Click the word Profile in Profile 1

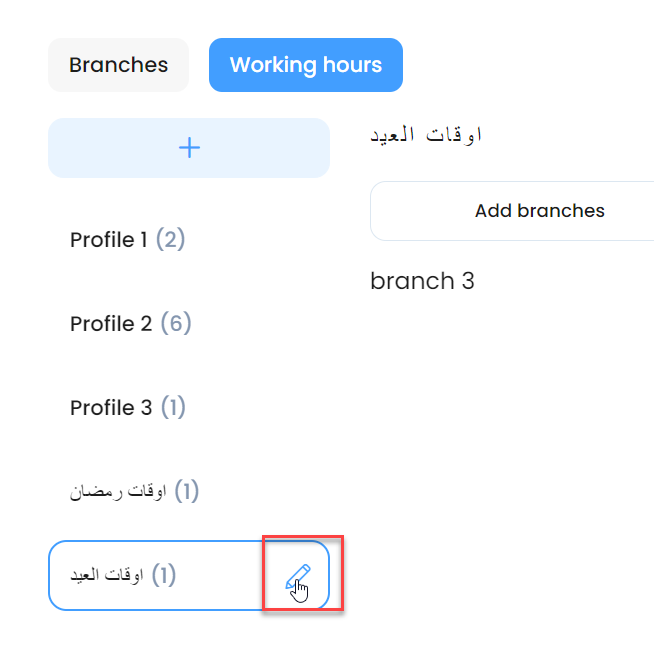click(x=102, y=239)
